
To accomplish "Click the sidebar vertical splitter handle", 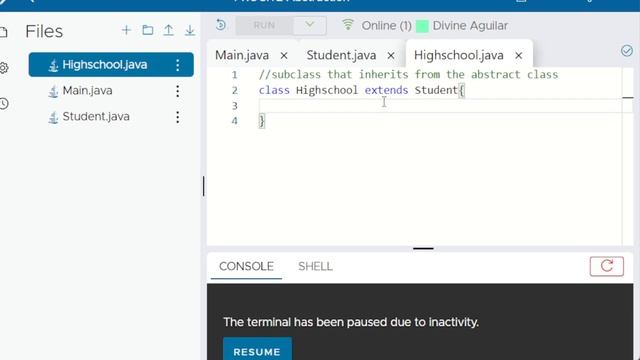I will [x=203, y=186].
